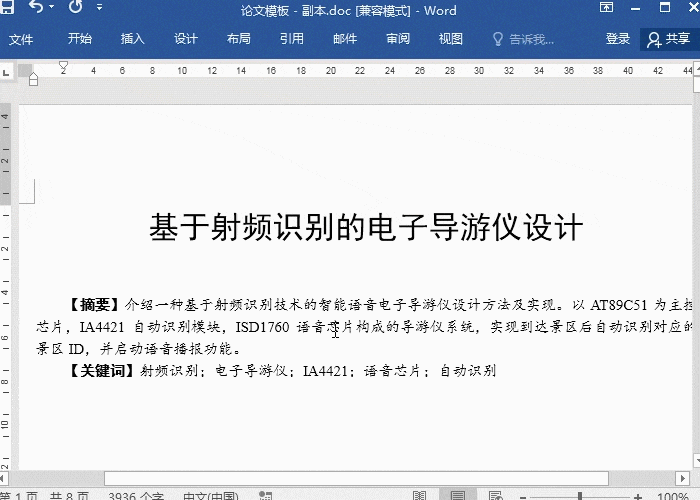Click the horizontal scrollbar left arrow

(3, 478)
